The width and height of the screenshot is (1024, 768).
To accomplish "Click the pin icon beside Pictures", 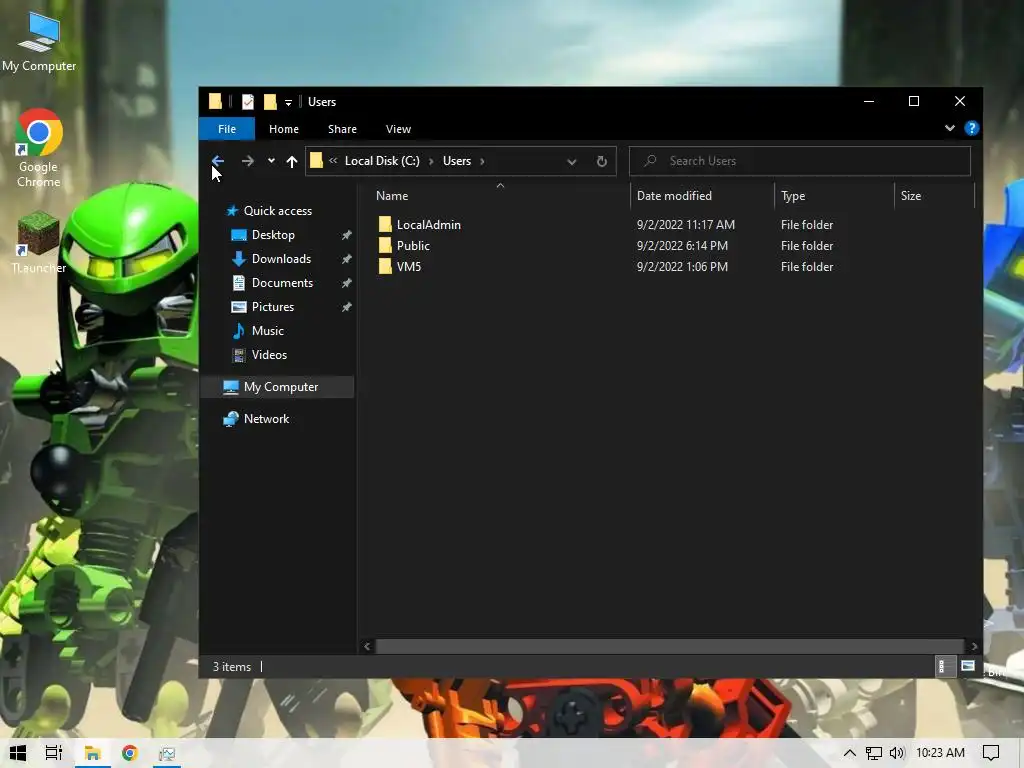I will click(x=347, y=307).
